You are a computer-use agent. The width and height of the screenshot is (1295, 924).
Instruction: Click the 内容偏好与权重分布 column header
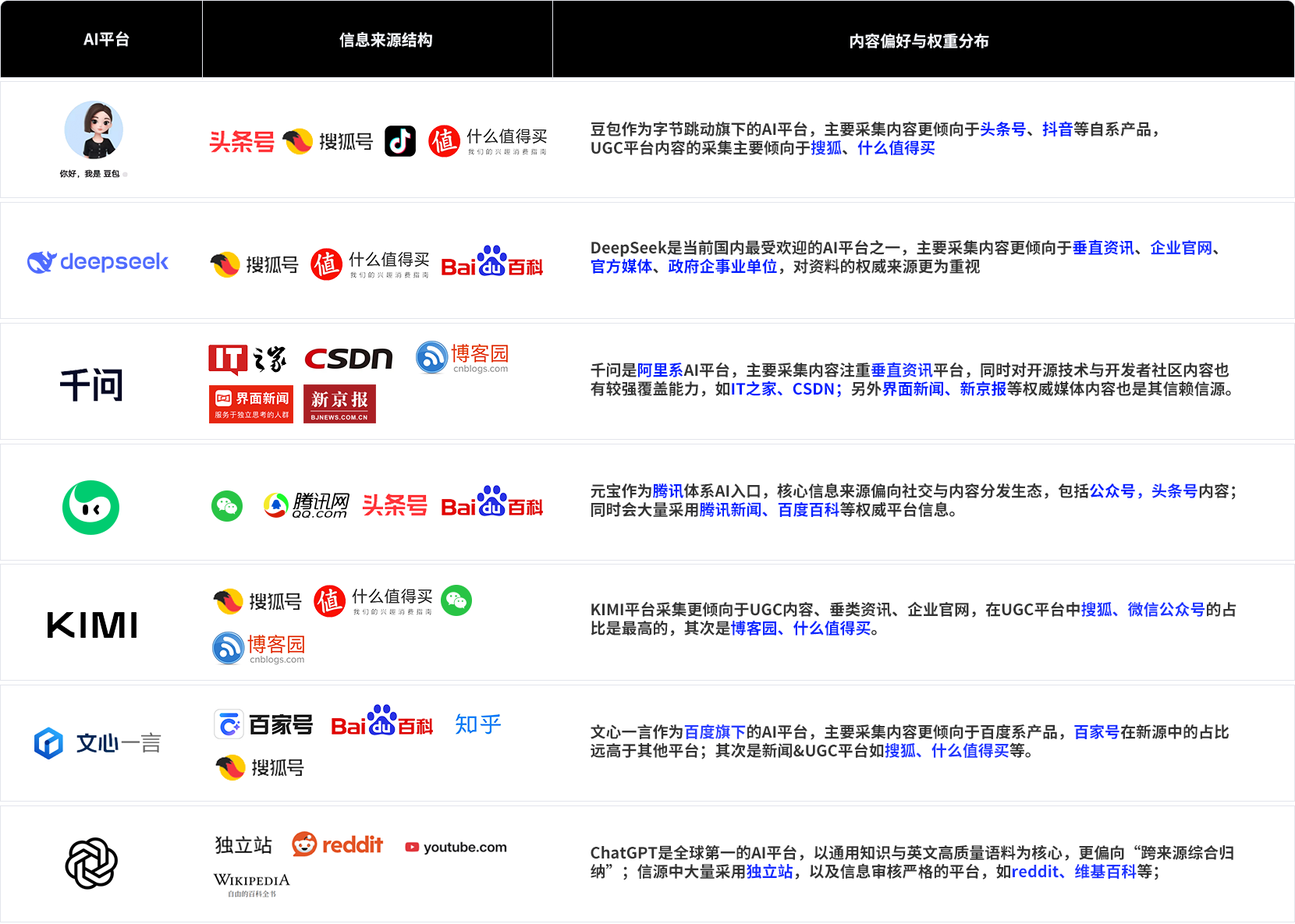click(919, 41)
